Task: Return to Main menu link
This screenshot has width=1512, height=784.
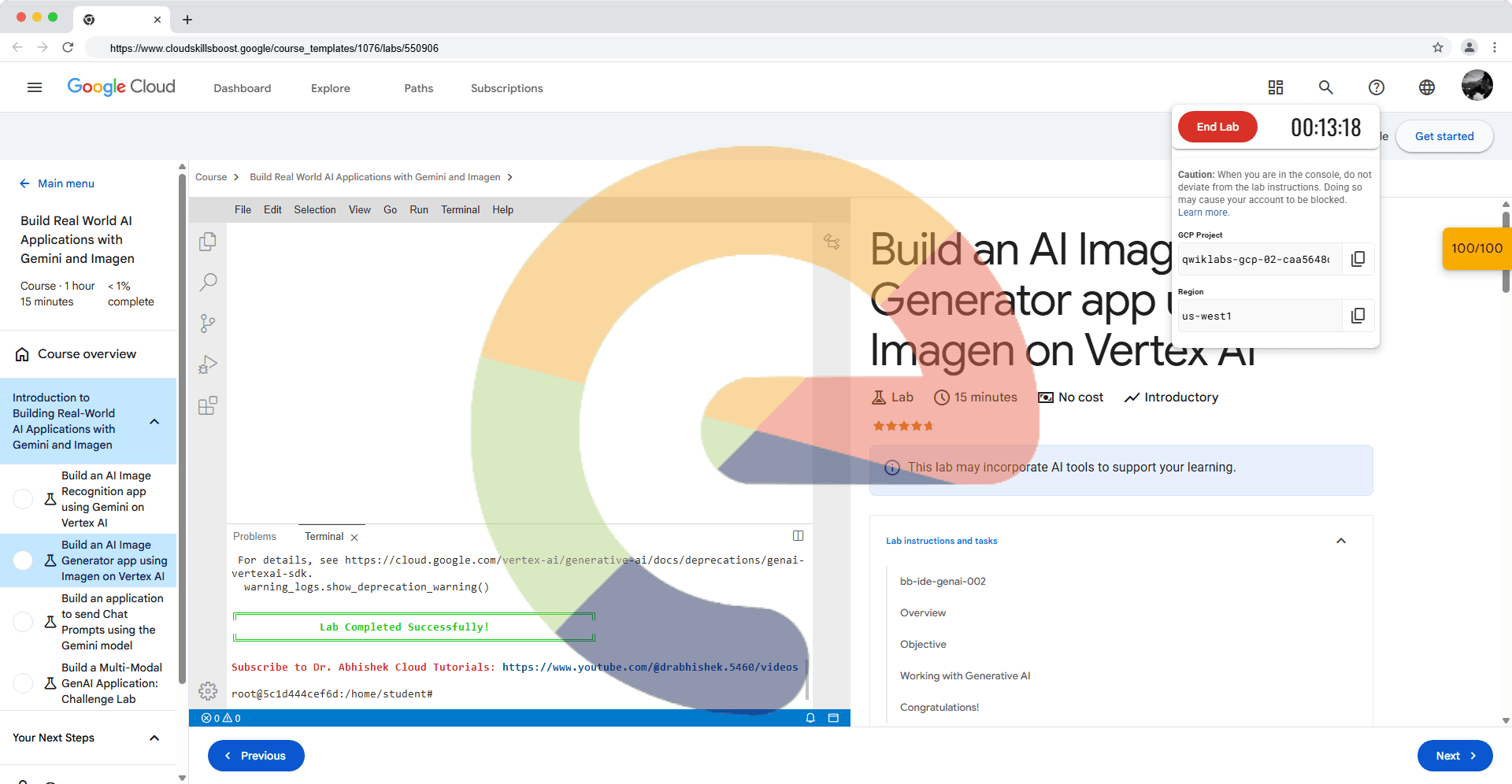Action: tap(57, 183)
